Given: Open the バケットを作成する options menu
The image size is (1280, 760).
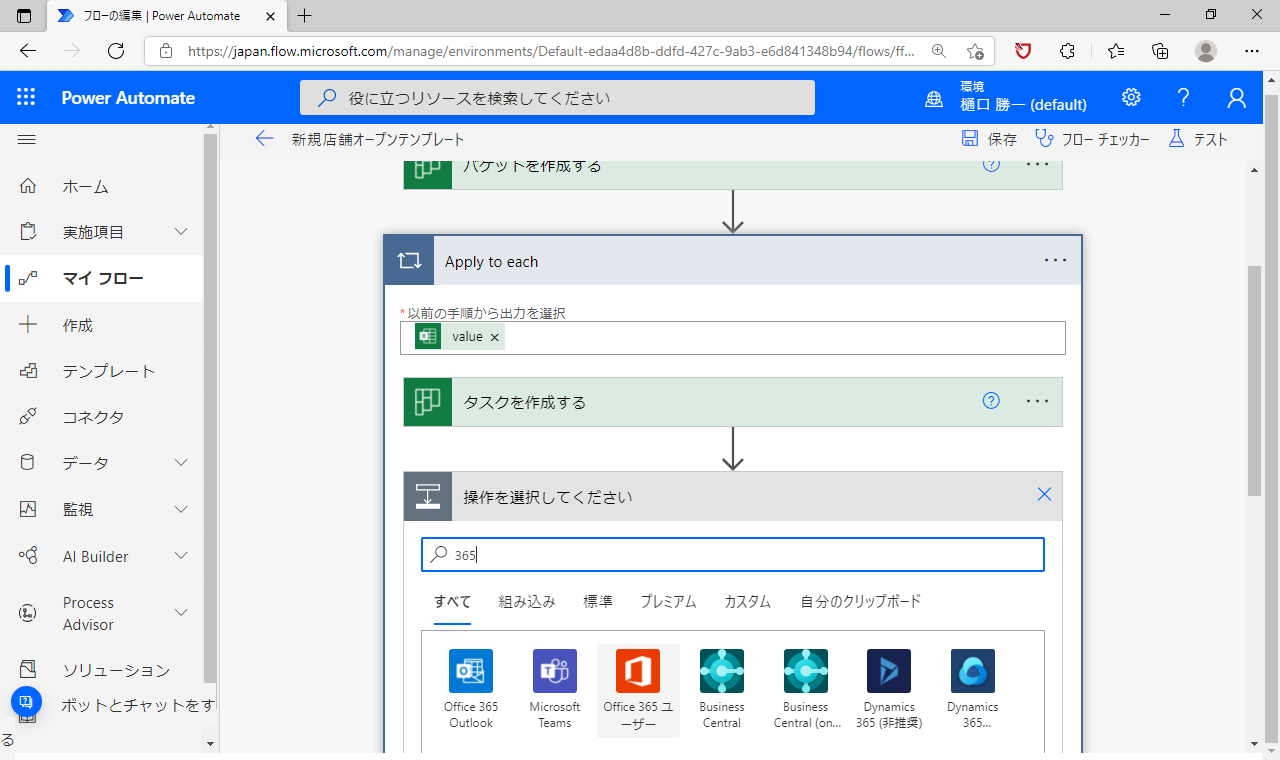Looking at the screenshot, I should point(1038,165).
